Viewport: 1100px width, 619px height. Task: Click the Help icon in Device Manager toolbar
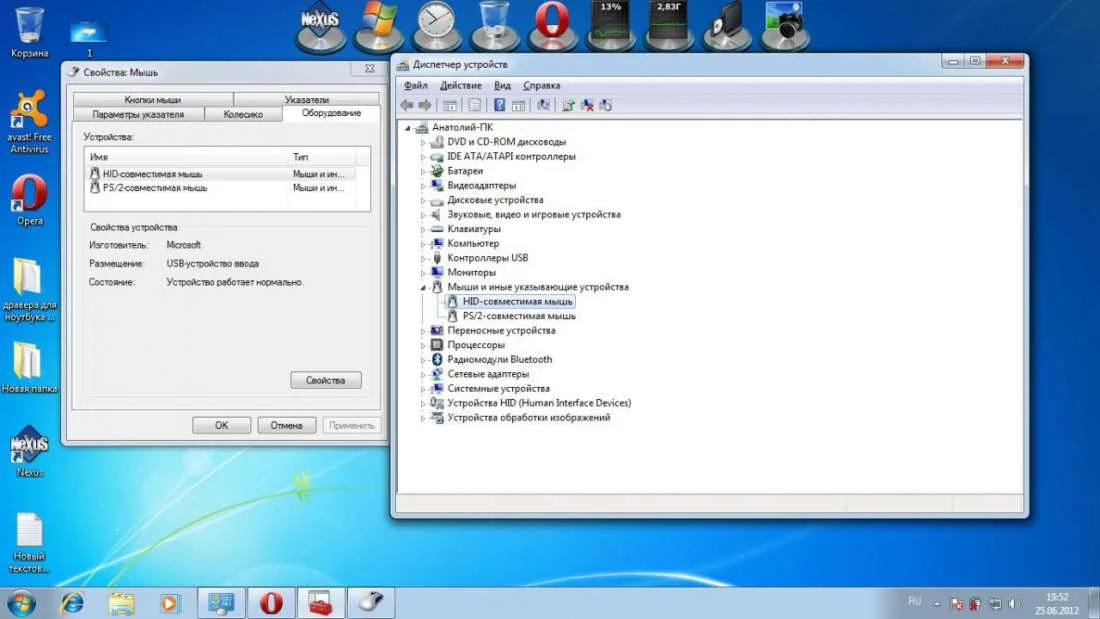pos(499,105)
